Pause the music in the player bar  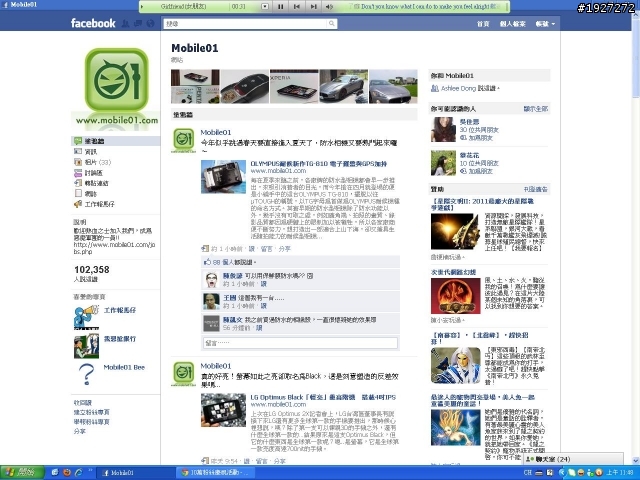[280, 7]
